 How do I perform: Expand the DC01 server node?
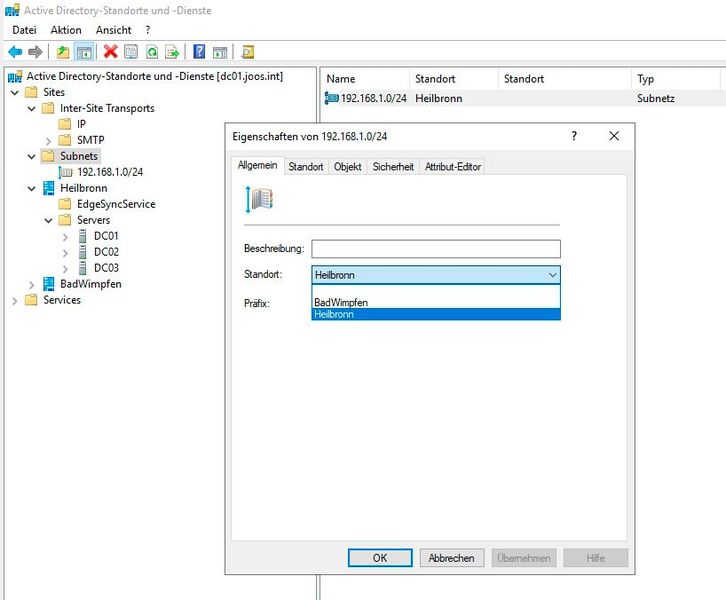[x=65, y=237]
